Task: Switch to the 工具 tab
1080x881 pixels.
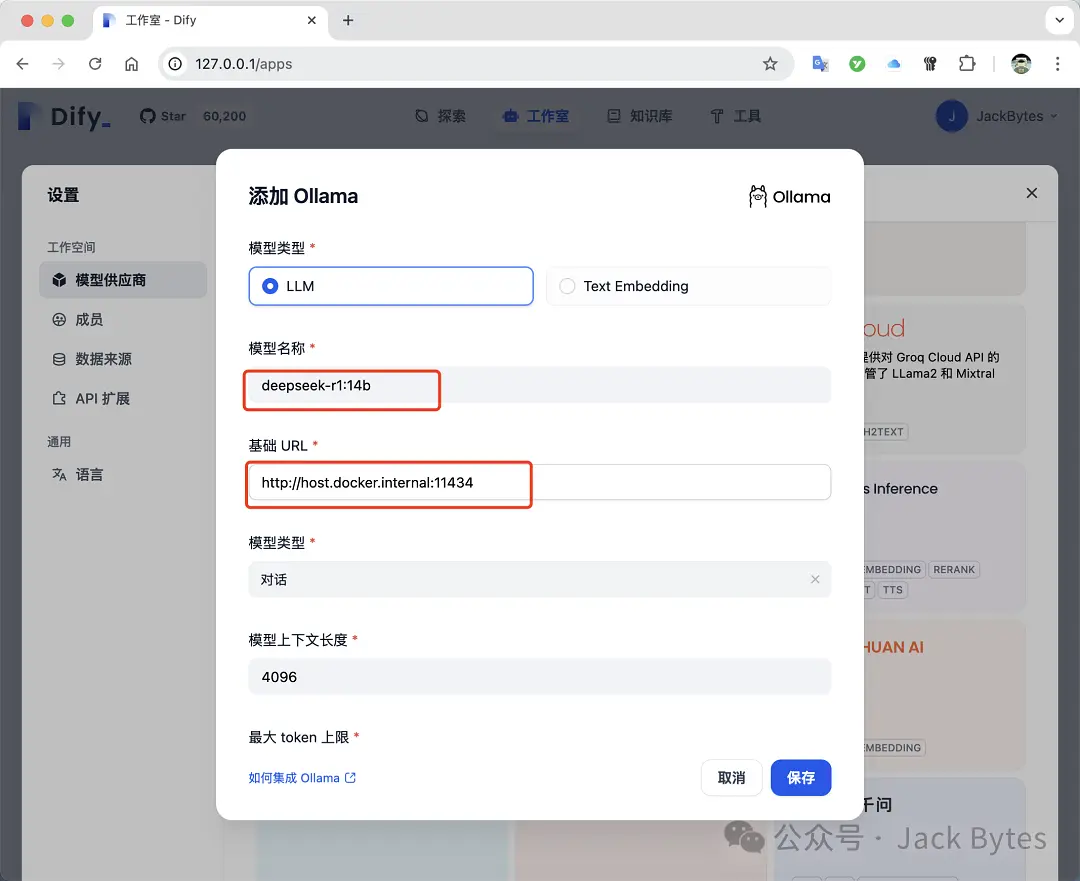Action: pos(735,115)
